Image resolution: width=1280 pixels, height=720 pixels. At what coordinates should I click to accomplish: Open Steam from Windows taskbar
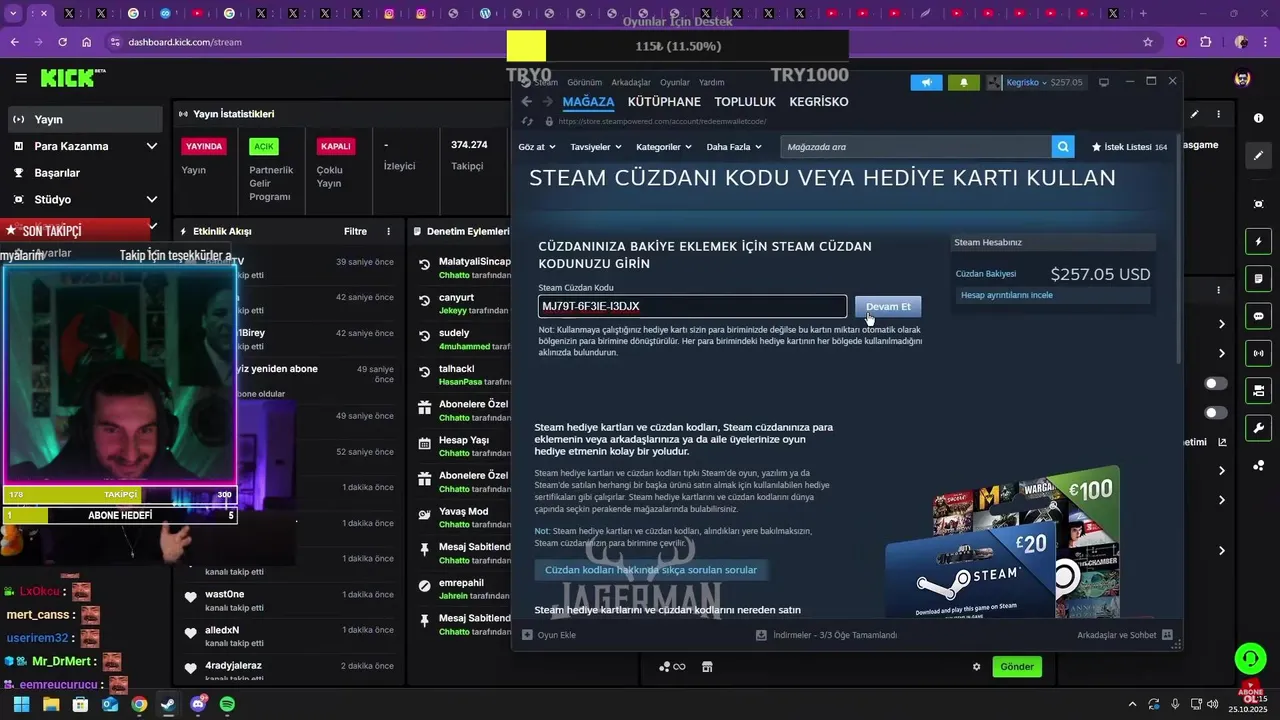168,704
